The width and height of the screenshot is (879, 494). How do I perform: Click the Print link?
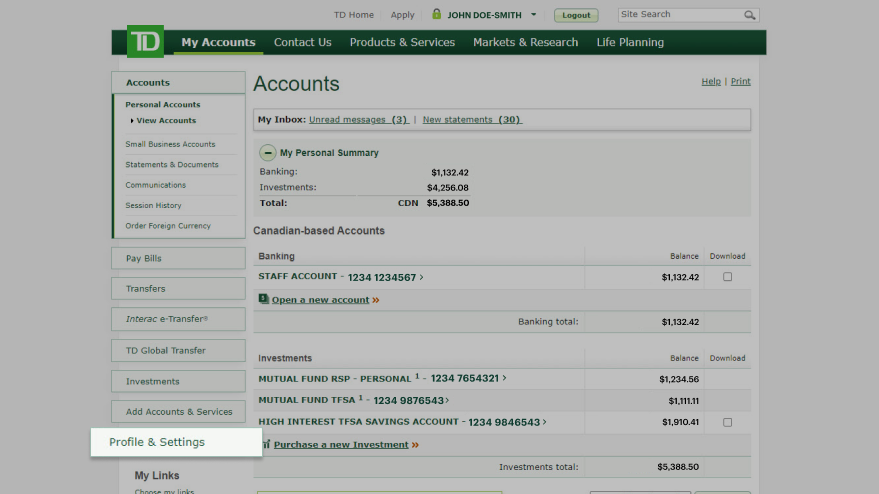[741, 81]
